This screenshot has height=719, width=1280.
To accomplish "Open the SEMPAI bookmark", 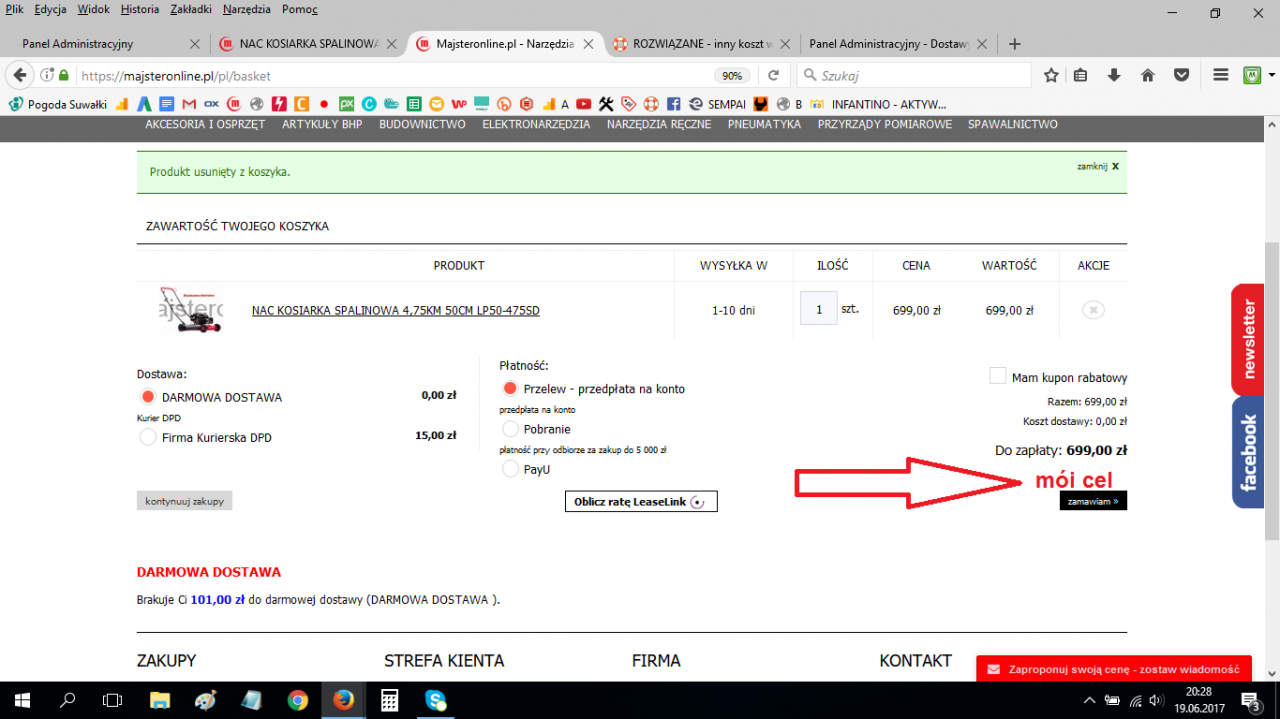I will tap(718, 104).
